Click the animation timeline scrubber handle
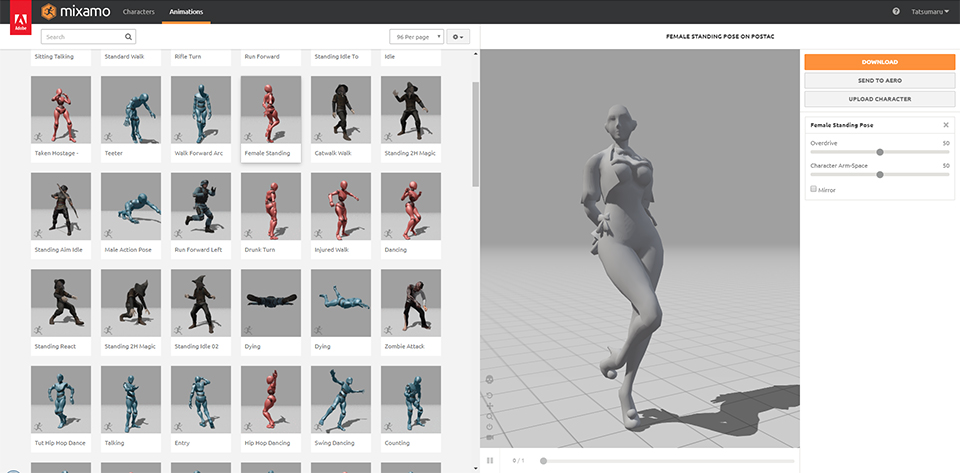This screenshot has height=473, width=960. pos(543,461)
